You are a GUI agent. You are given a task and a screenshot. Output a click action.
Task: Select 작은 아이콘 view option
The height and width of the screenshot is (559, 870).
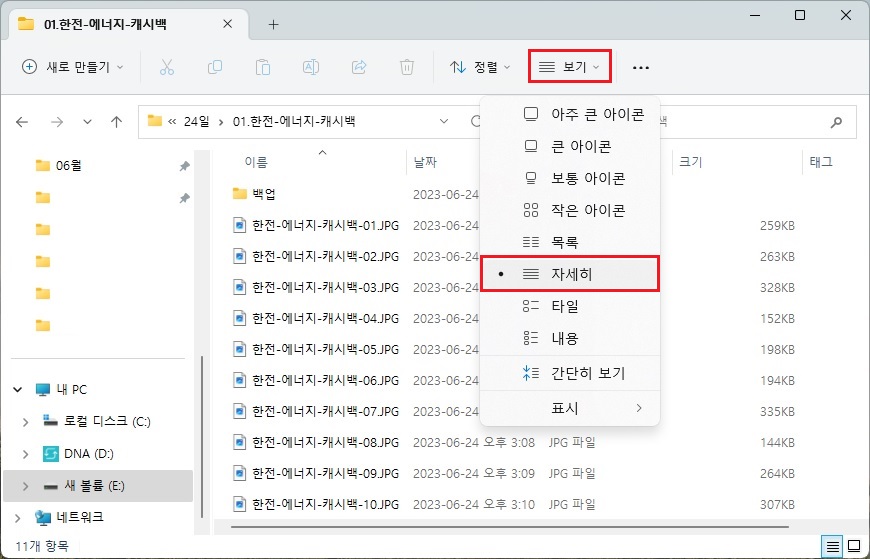570,210
